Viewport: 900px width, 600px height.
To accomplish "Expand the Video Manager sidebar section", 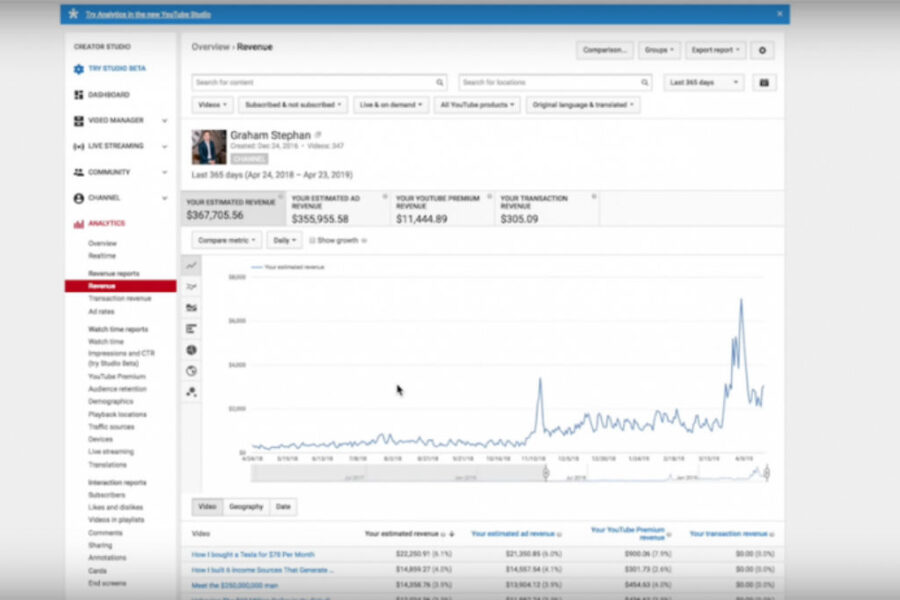I will tap(165, 121).
